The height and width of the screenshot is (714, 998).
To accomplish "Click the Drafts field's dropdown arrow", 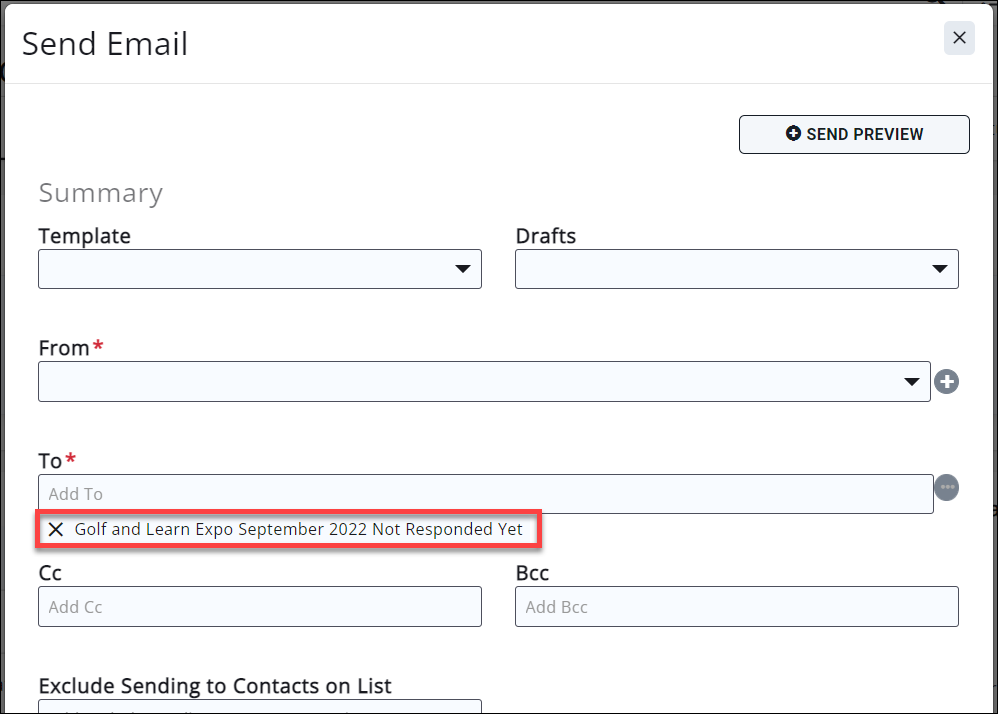I will (939, 269).
